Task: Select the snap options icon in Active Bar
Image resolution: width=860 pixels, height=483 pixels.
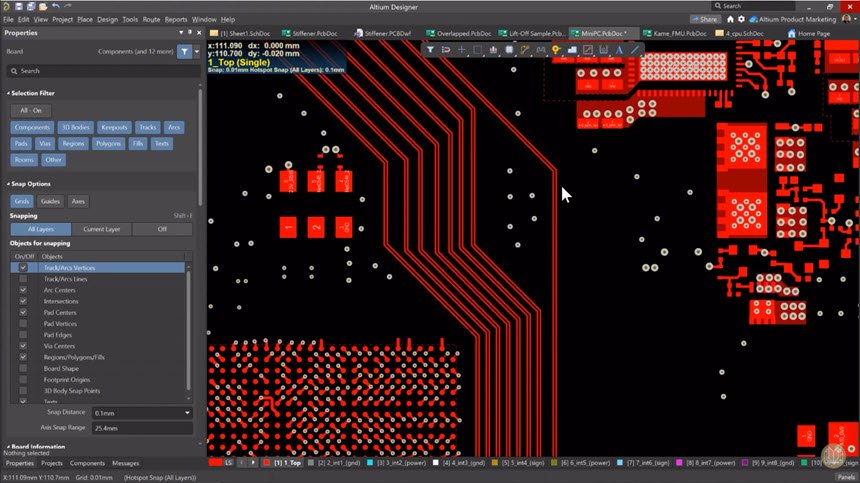Action: tap(446, 50)
